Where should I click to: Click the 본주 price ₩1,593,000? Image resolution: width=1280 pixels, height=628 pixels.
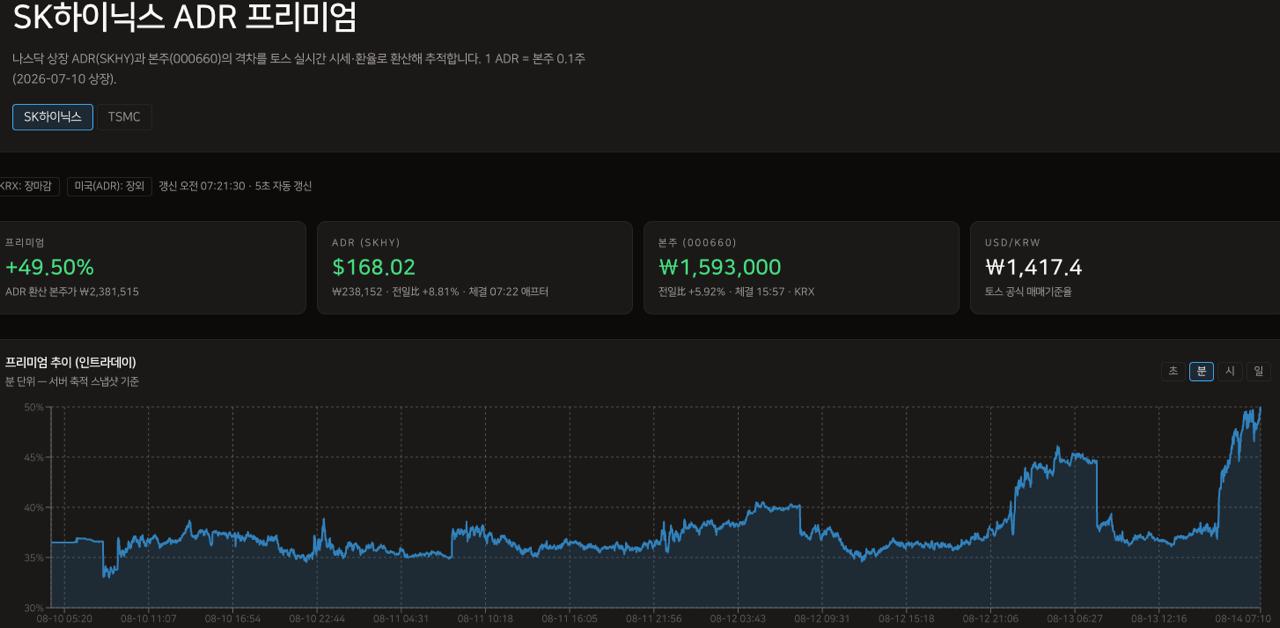pos(720,267)
